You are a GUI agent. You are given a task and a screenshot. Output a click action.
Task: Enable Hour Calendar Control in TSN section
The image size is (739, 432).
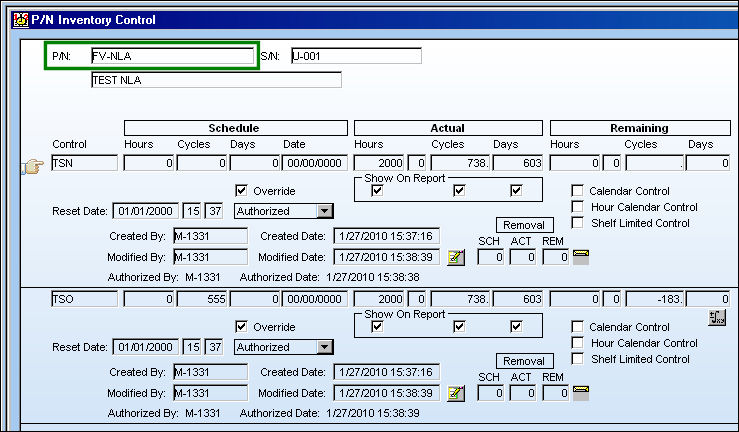coord(577,206)
